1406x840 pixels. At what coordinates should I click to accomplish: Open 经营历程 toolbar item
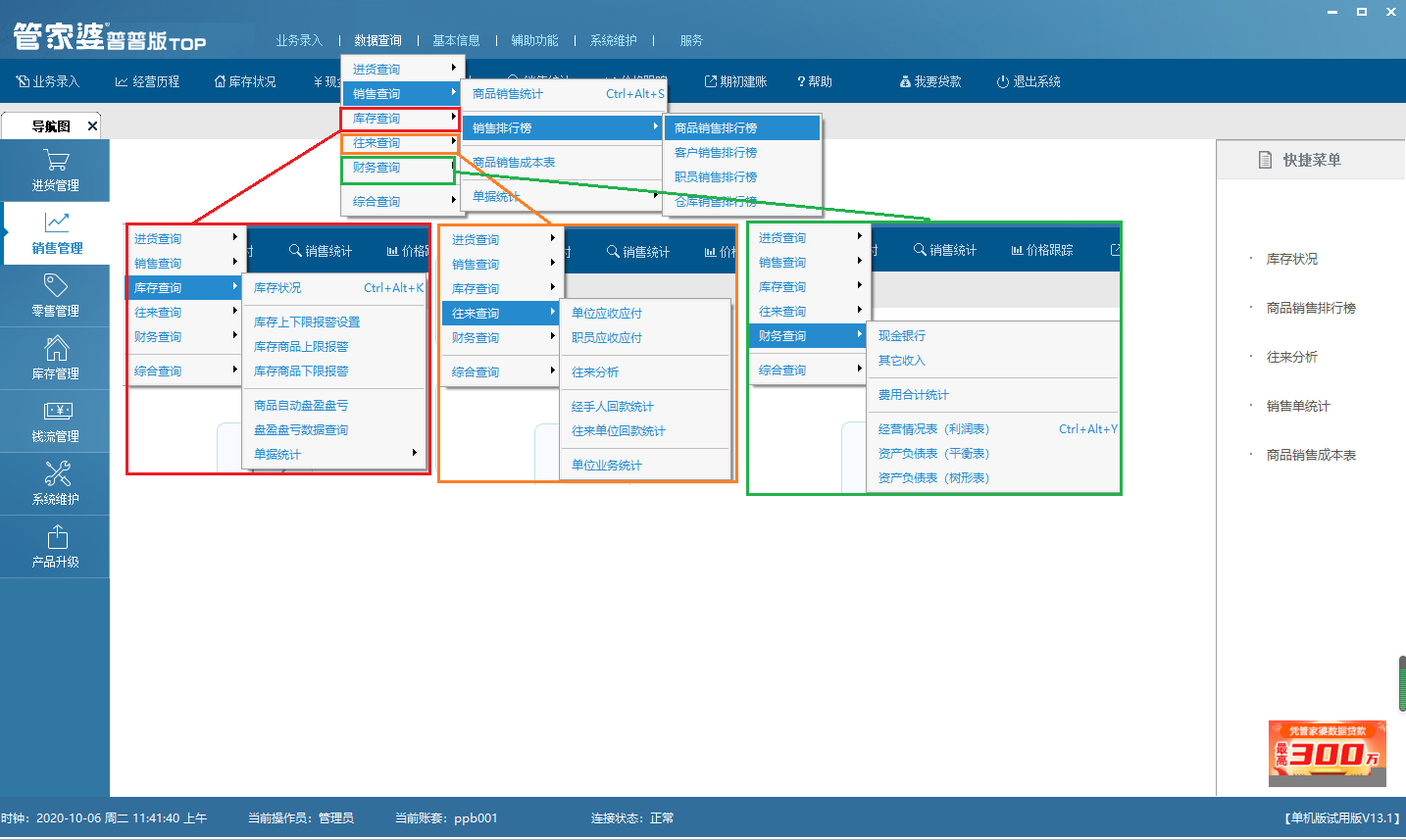click(147, 81)
